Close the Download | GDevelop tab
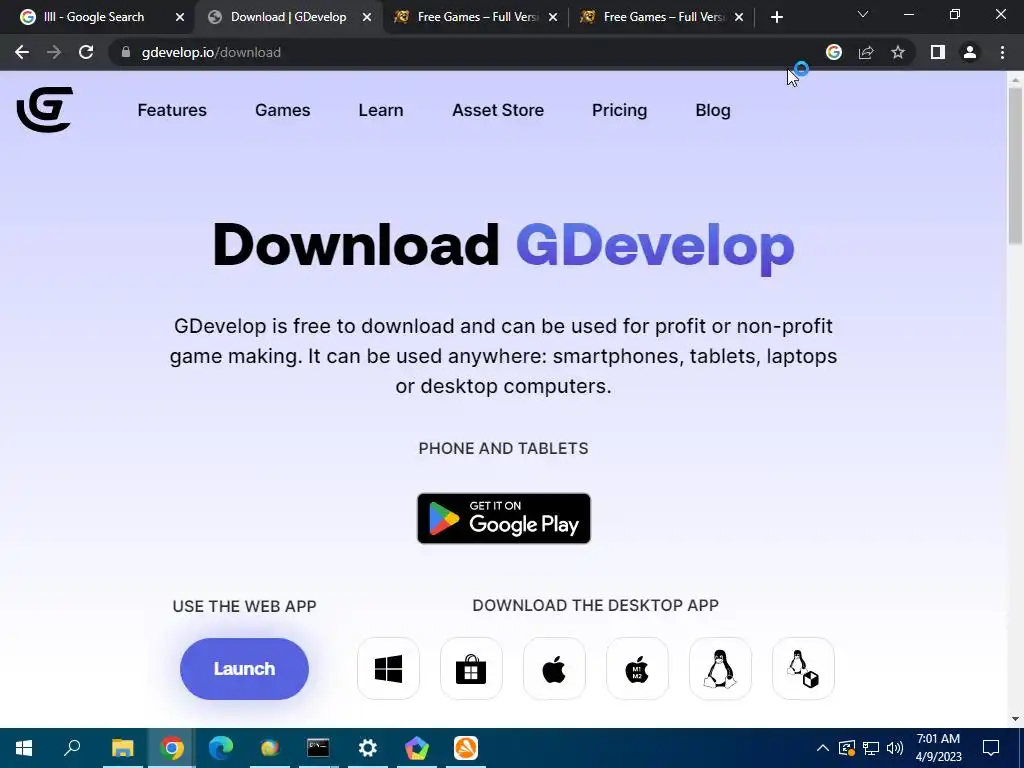Image resolution: width=1024 pixels, height=768 pixels. coord(367,18)
